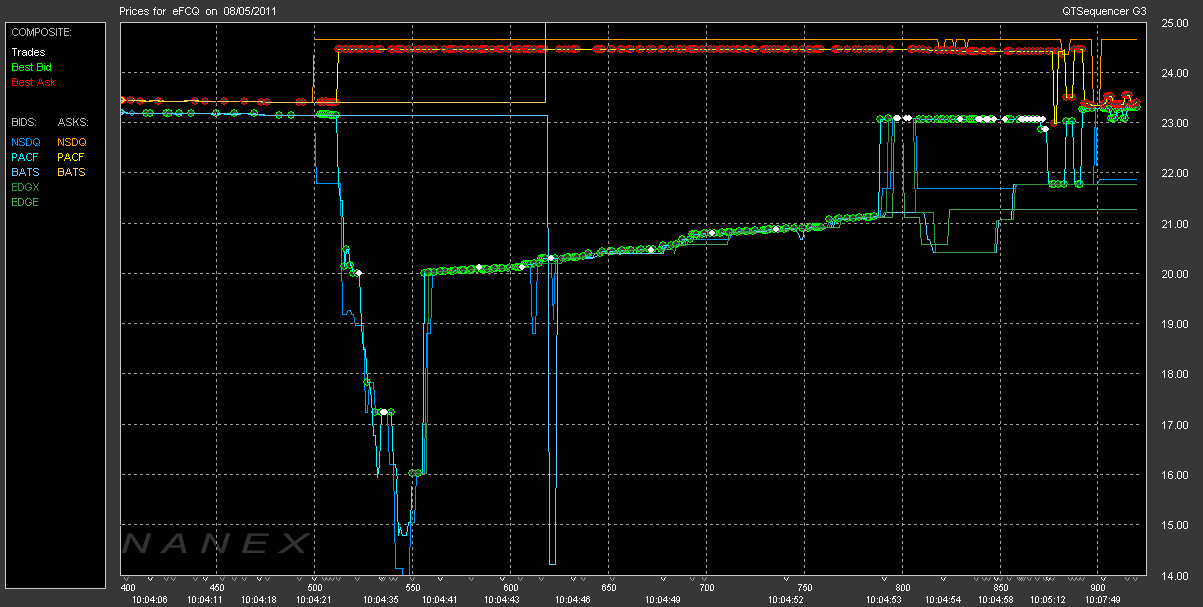Click the 10:04:53 time label
Screen dimensions: 1203x607
pyautogui.click(x=883, y=600)
